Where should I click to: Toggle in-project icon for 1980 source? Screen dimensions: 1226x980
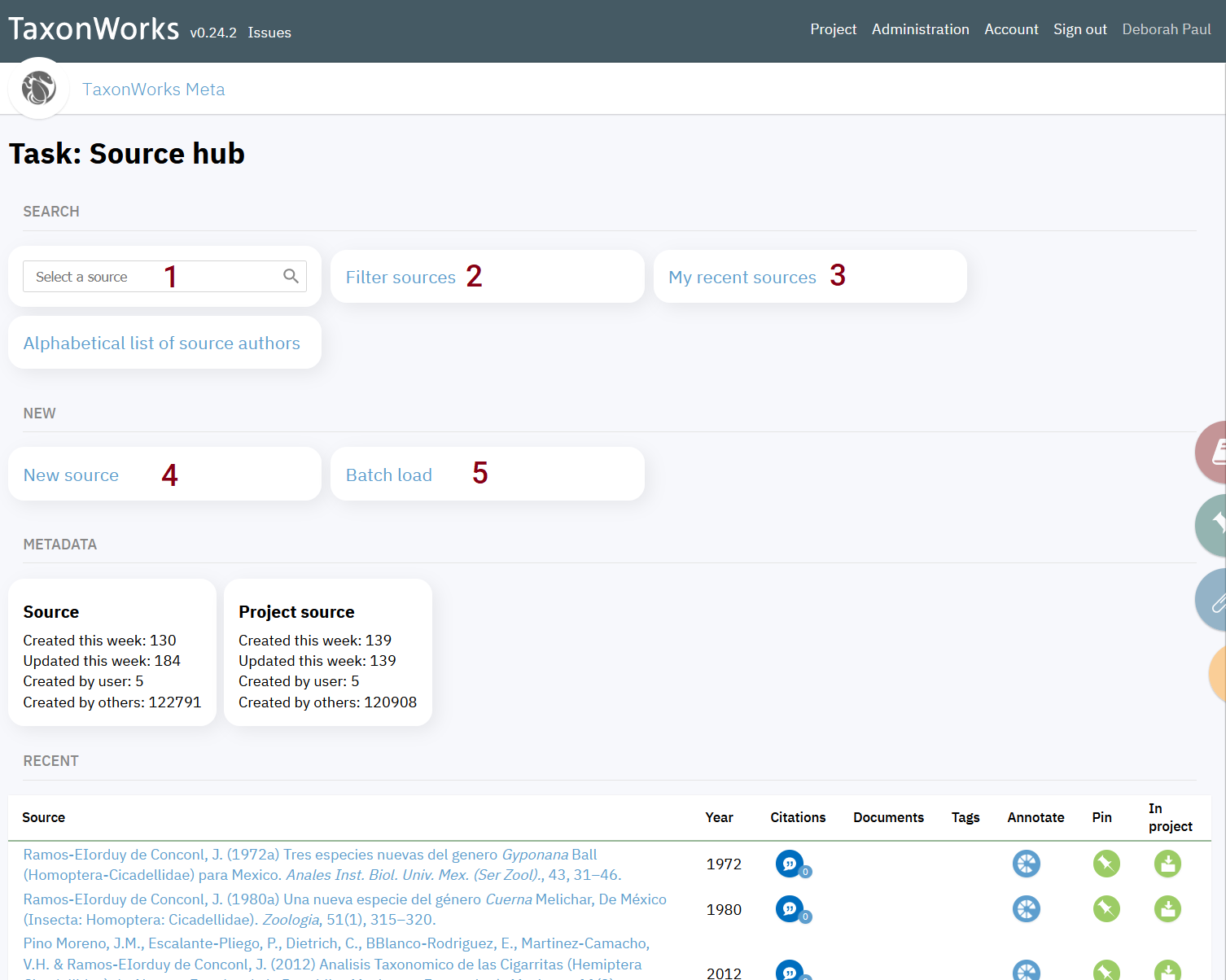pyautogui.click(x=1167, y=908)
